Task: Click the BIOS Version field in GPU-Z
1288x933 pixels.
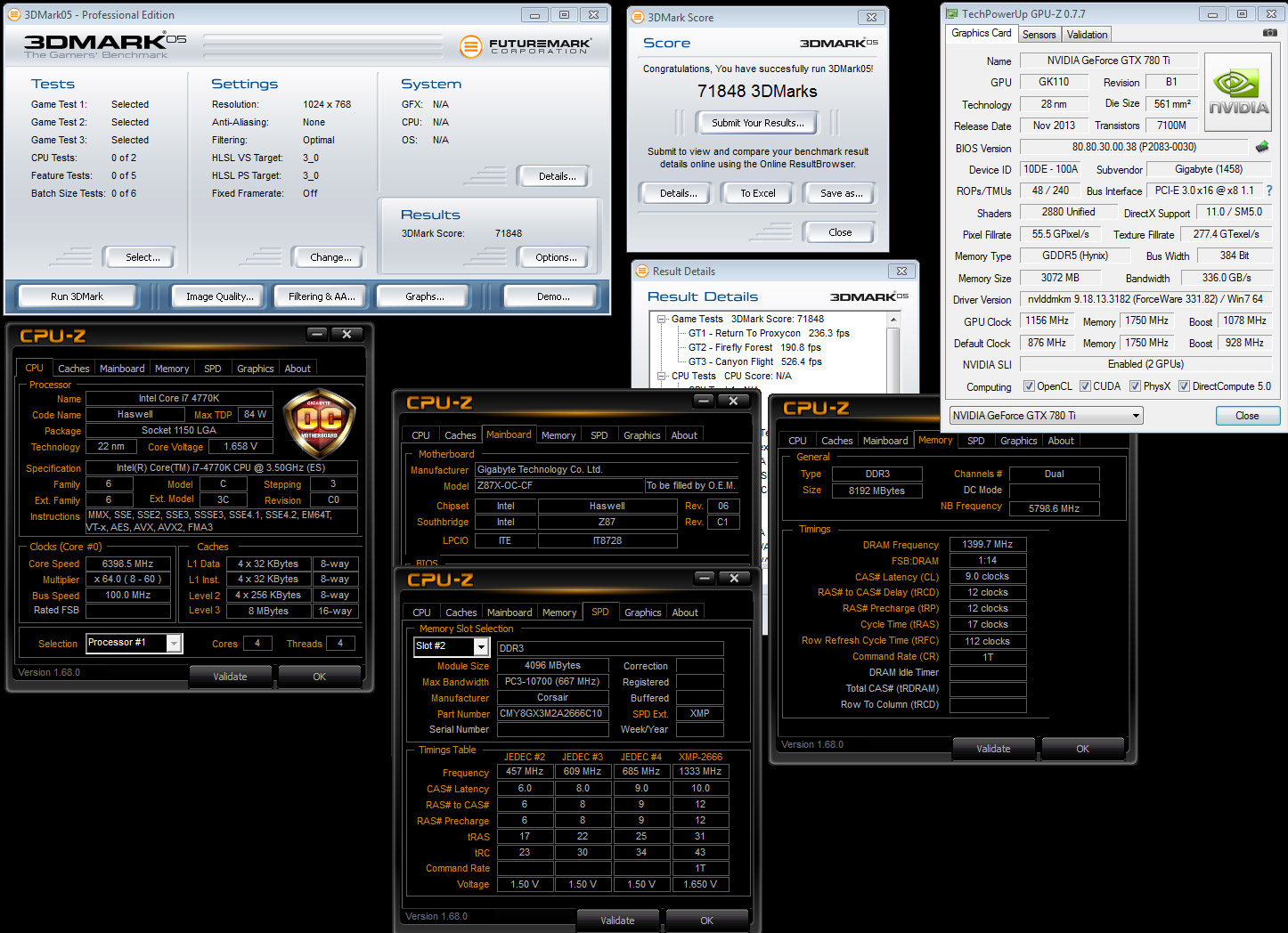Action: [x=1134, y=147]
